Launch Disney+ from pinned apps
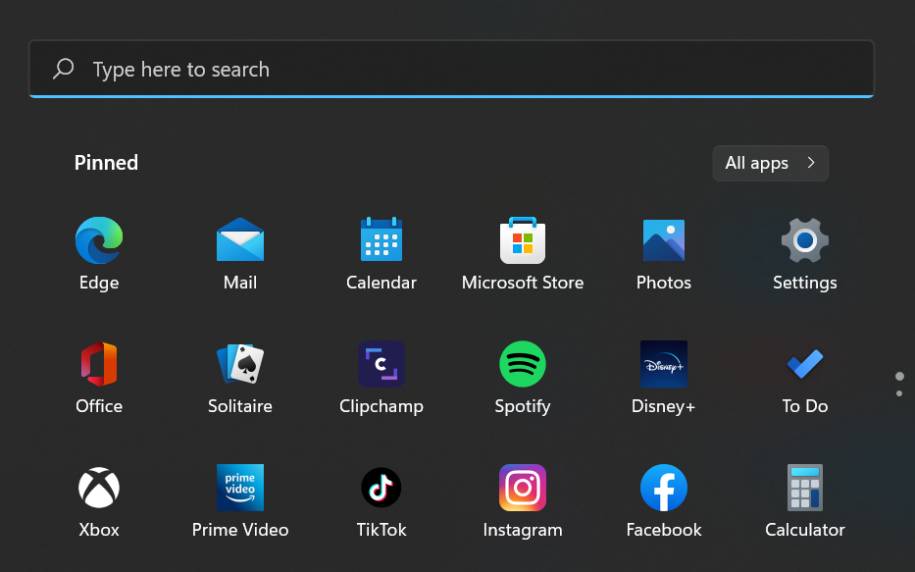Viewport: 915px width, 572px height. pyautogui.click(x=663, y=364)
